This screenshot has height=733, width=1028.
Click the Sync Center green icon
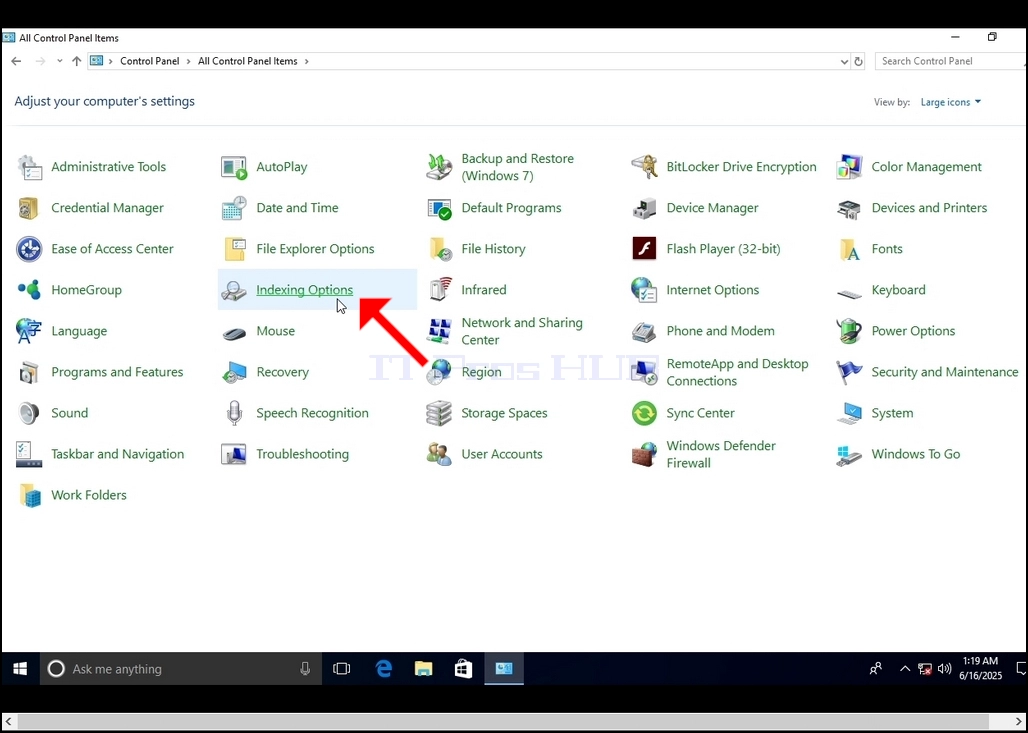(644, 413)
